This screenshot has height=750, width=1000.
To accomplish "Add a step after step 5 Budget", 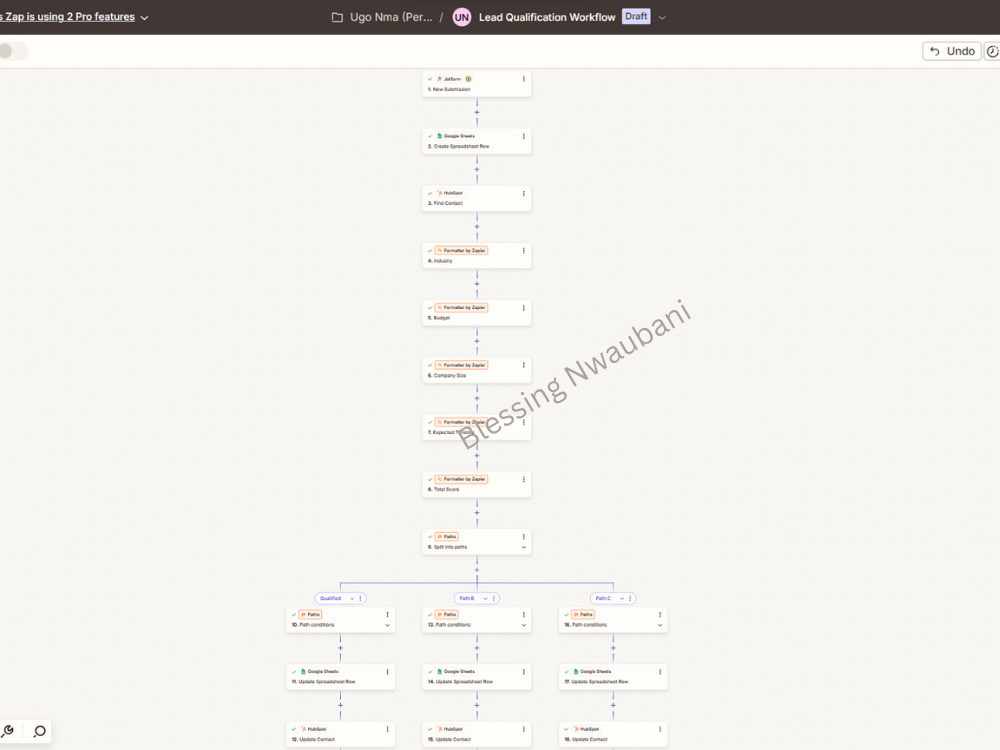I will [477, 341].
